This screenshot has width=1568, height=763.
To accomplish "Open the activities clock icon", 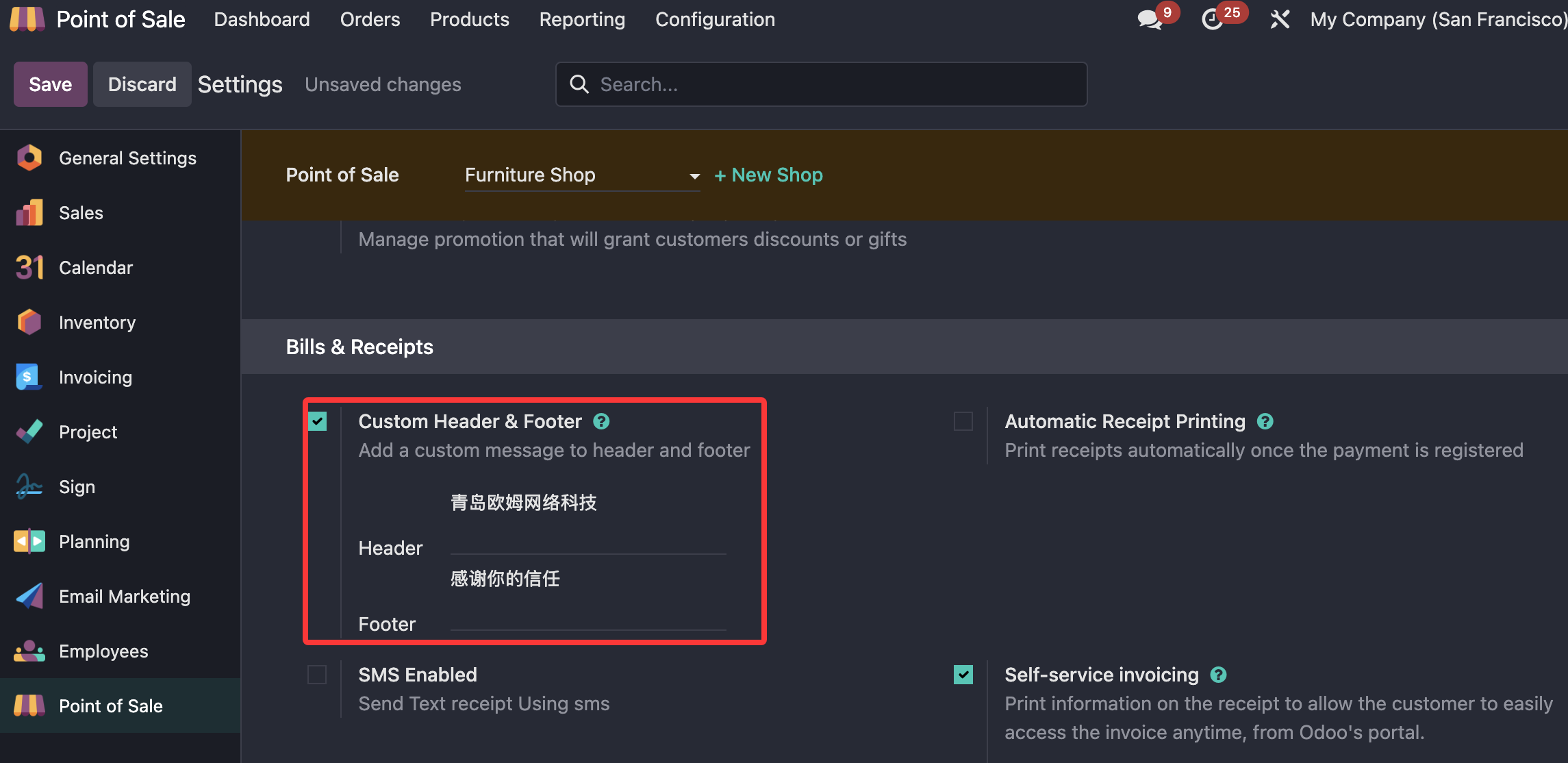I will click(1213, 19).
